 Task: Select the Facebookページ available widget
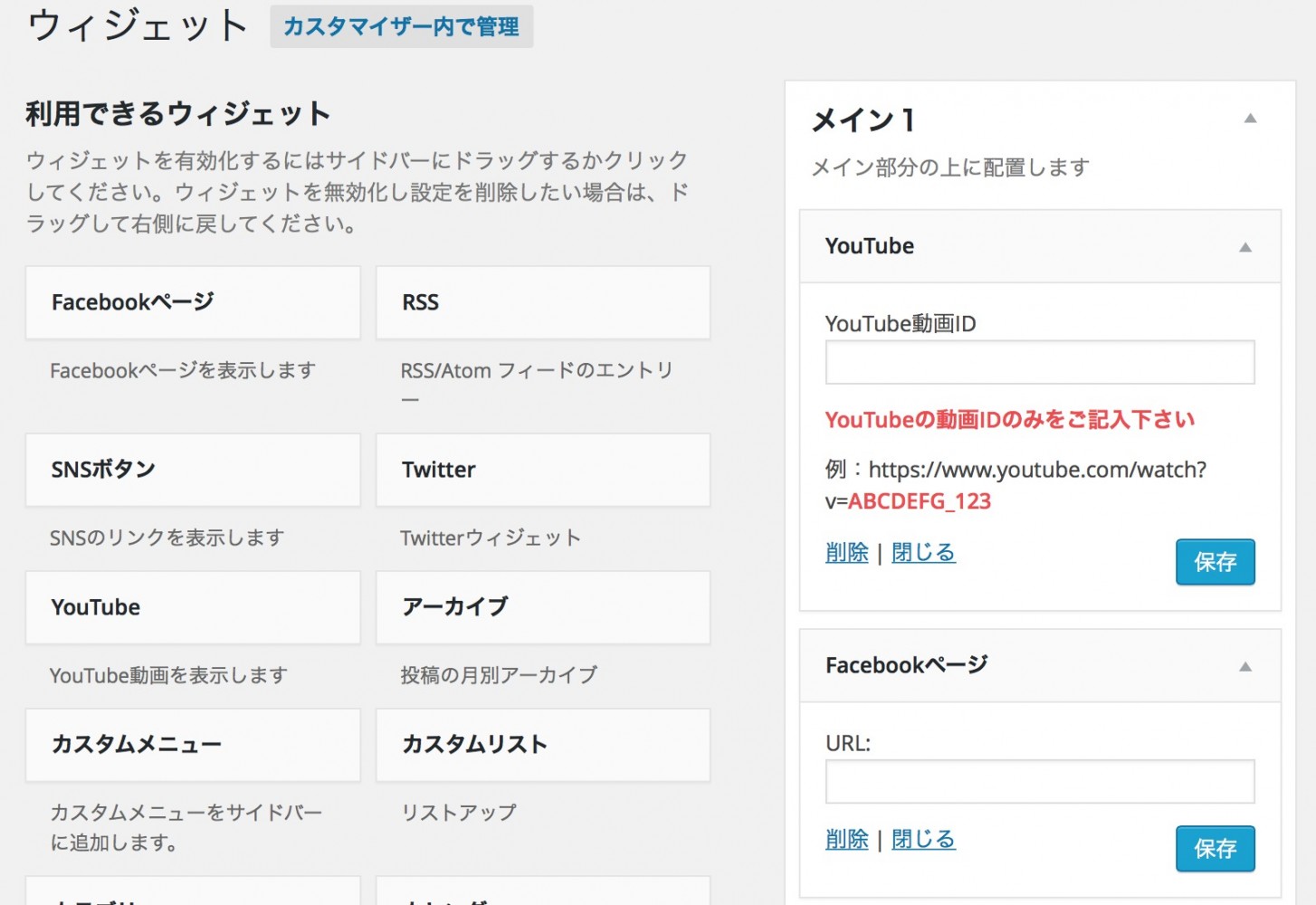click(x=193, y=302)
